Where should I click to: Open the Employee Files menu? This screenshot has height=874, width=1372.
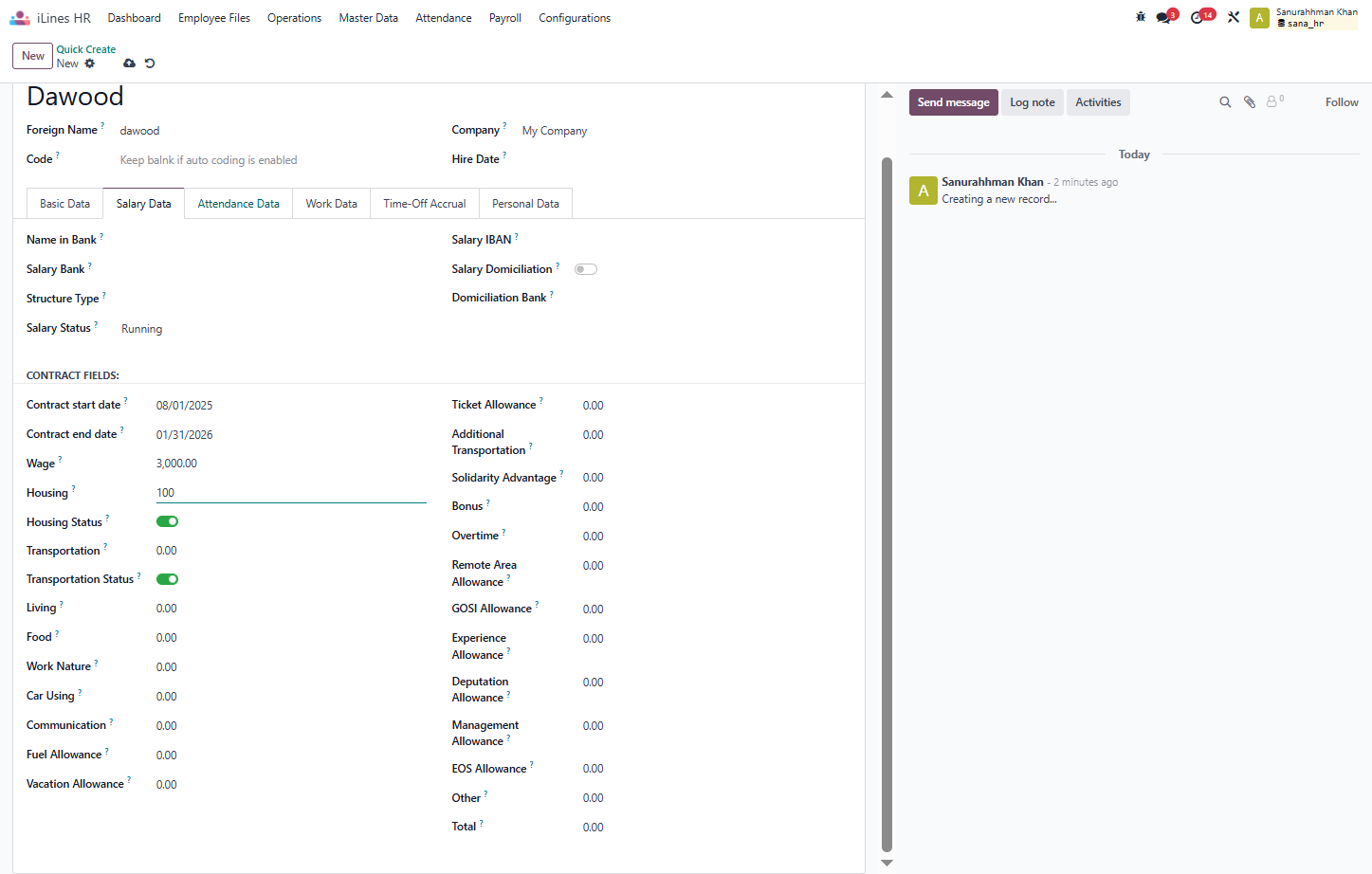pyautogui.click(x=214, y=18)
